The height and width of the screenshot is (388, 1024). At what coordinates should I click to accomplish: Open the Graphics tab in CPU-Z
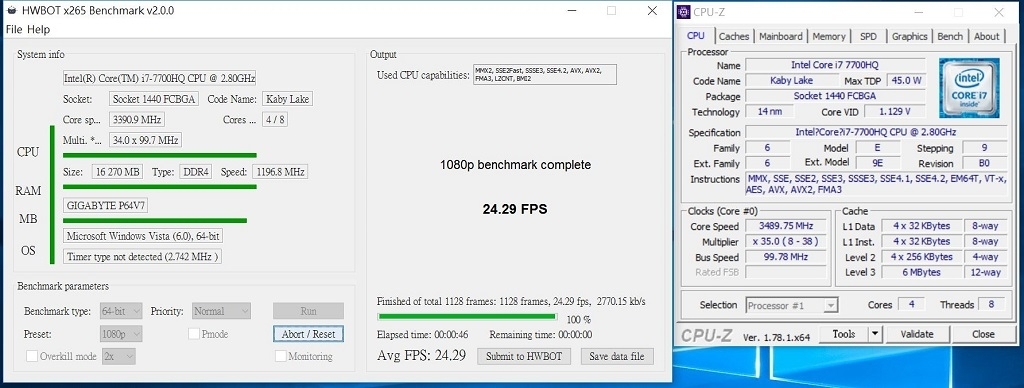pos(910,37)
